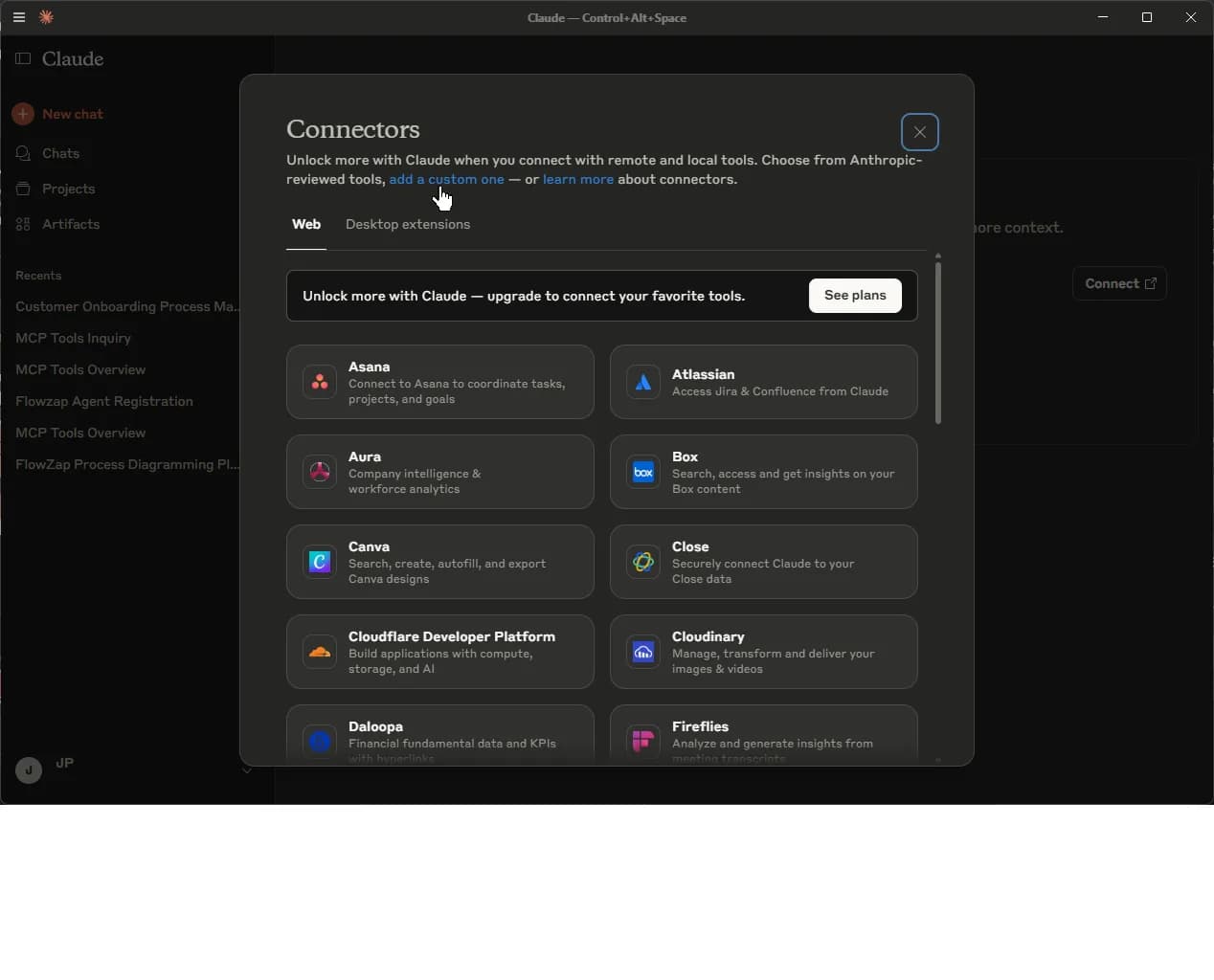The width and height of the screenshot is (1214, 980).
Task: Click the See plans button
Action: [855, 296]
